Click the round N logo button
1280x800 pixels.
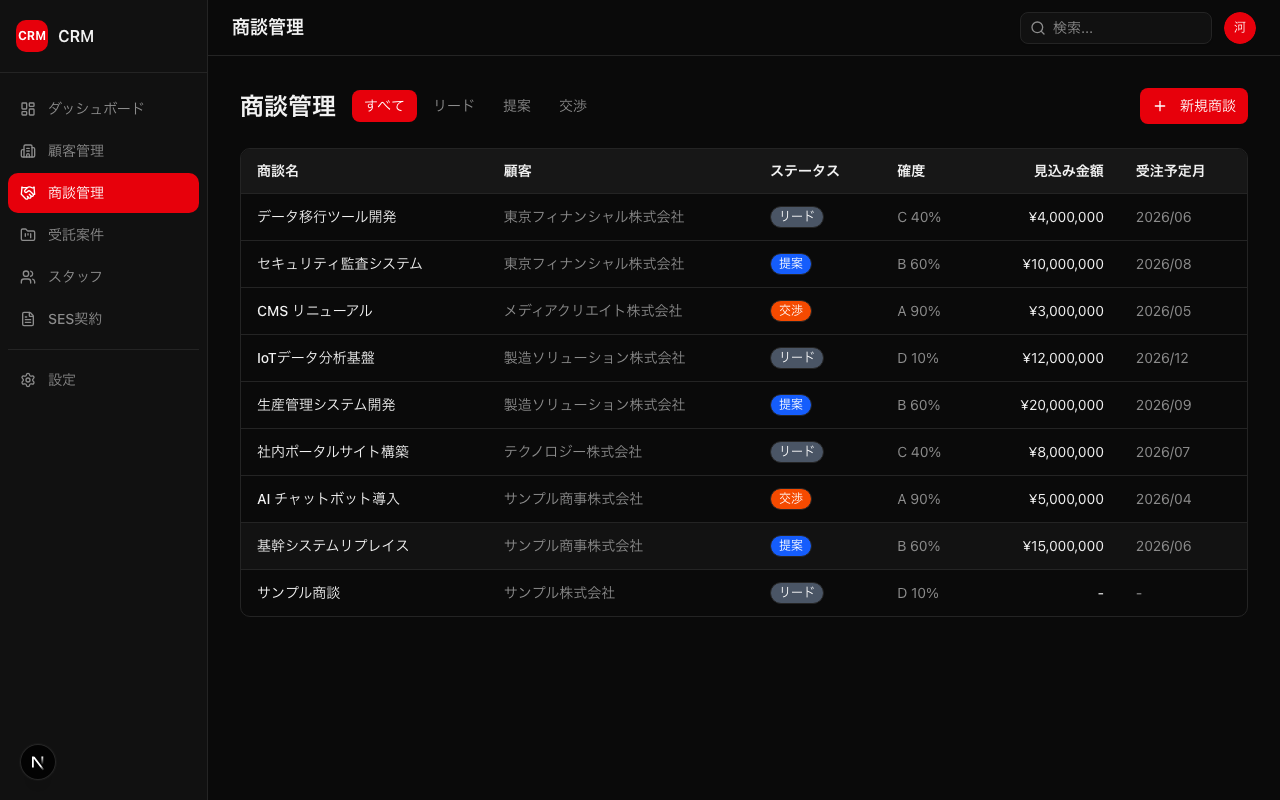38,762
